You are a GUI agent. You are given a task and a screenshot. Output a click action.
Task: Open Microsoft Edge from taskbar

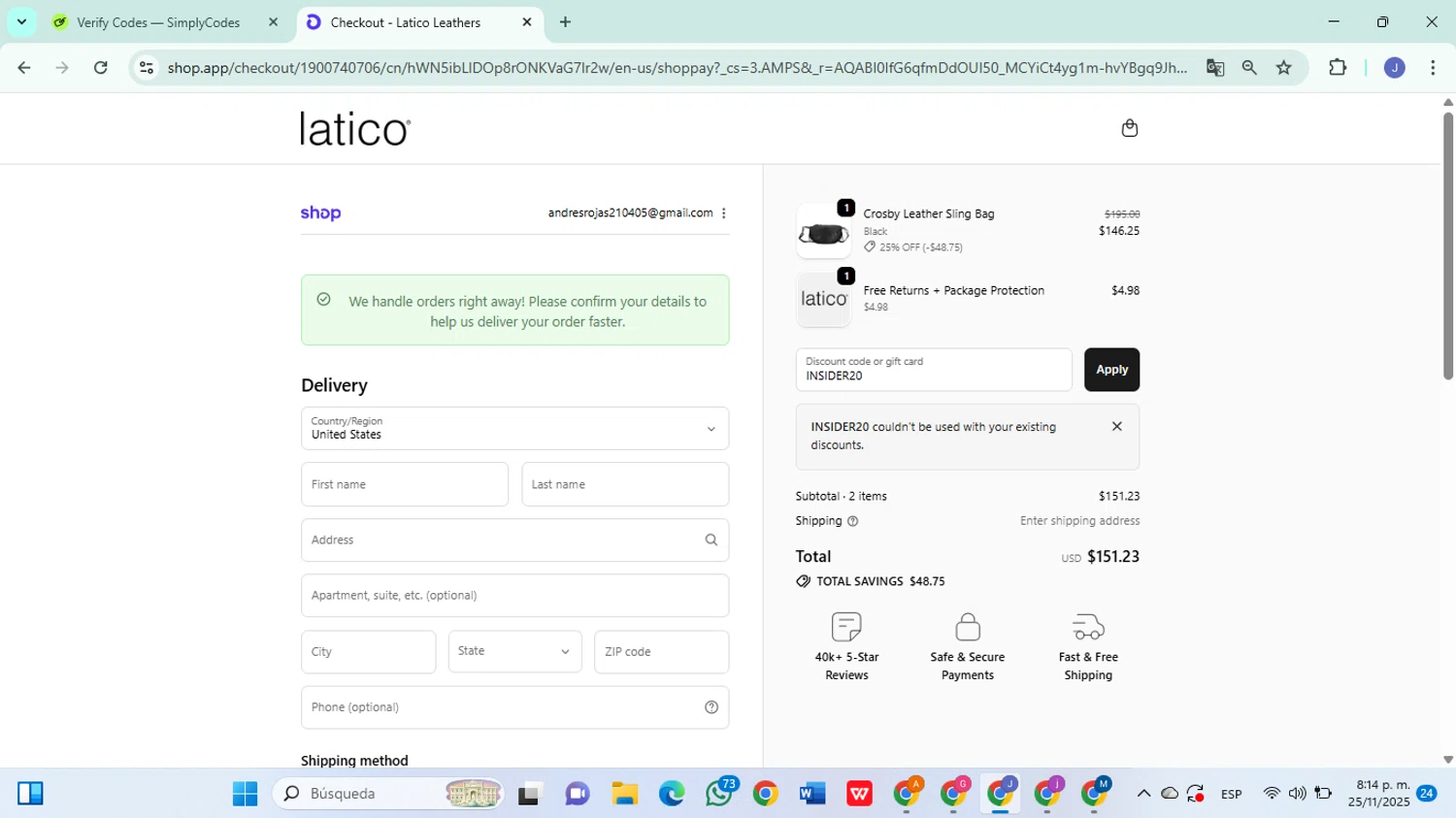[672, 794]
